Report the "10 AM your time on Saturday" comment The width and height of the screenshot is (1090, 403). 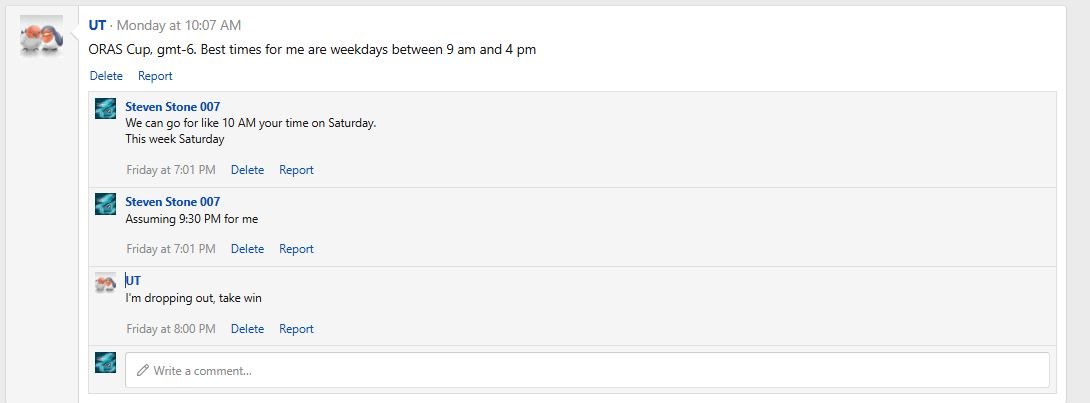click(296, 170)
